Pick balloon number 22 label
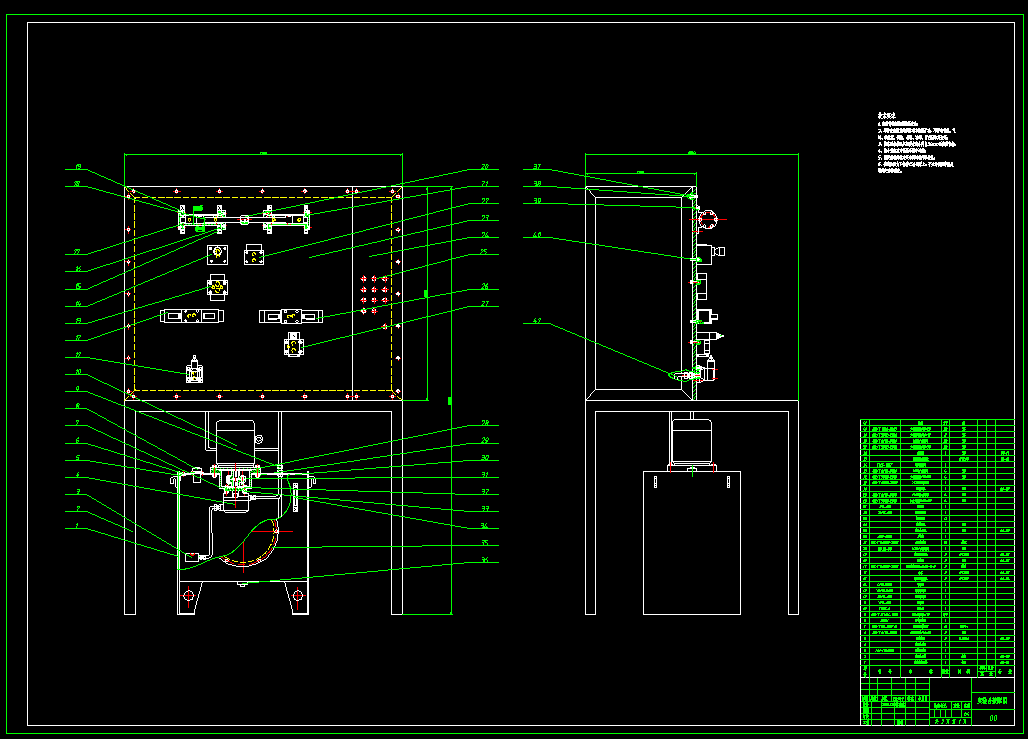 (x=485, y=201)
